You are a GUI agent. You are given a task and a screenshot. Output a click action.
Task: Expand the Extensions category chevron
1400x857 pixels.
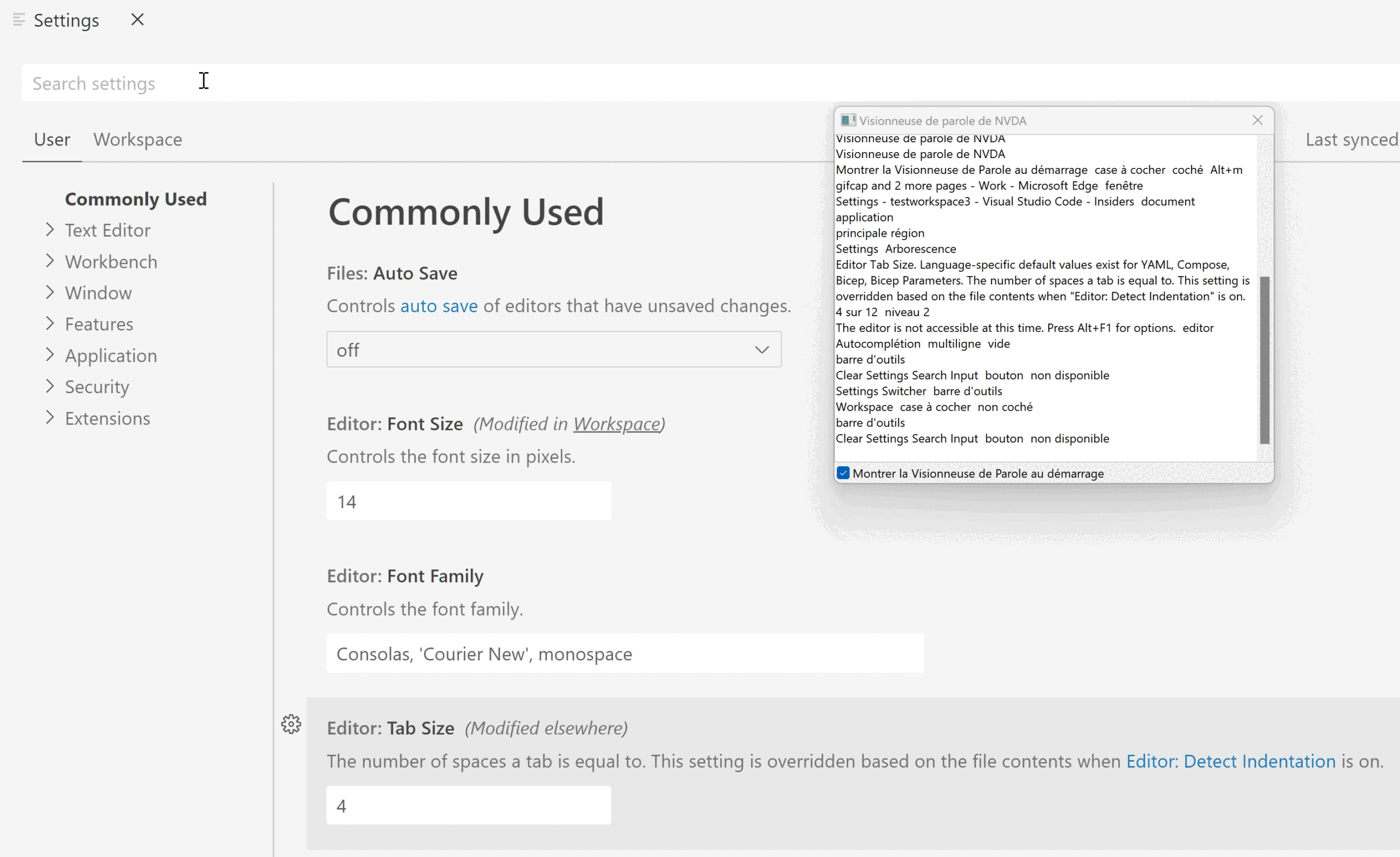pyautogui.click(x=50, y=418)
